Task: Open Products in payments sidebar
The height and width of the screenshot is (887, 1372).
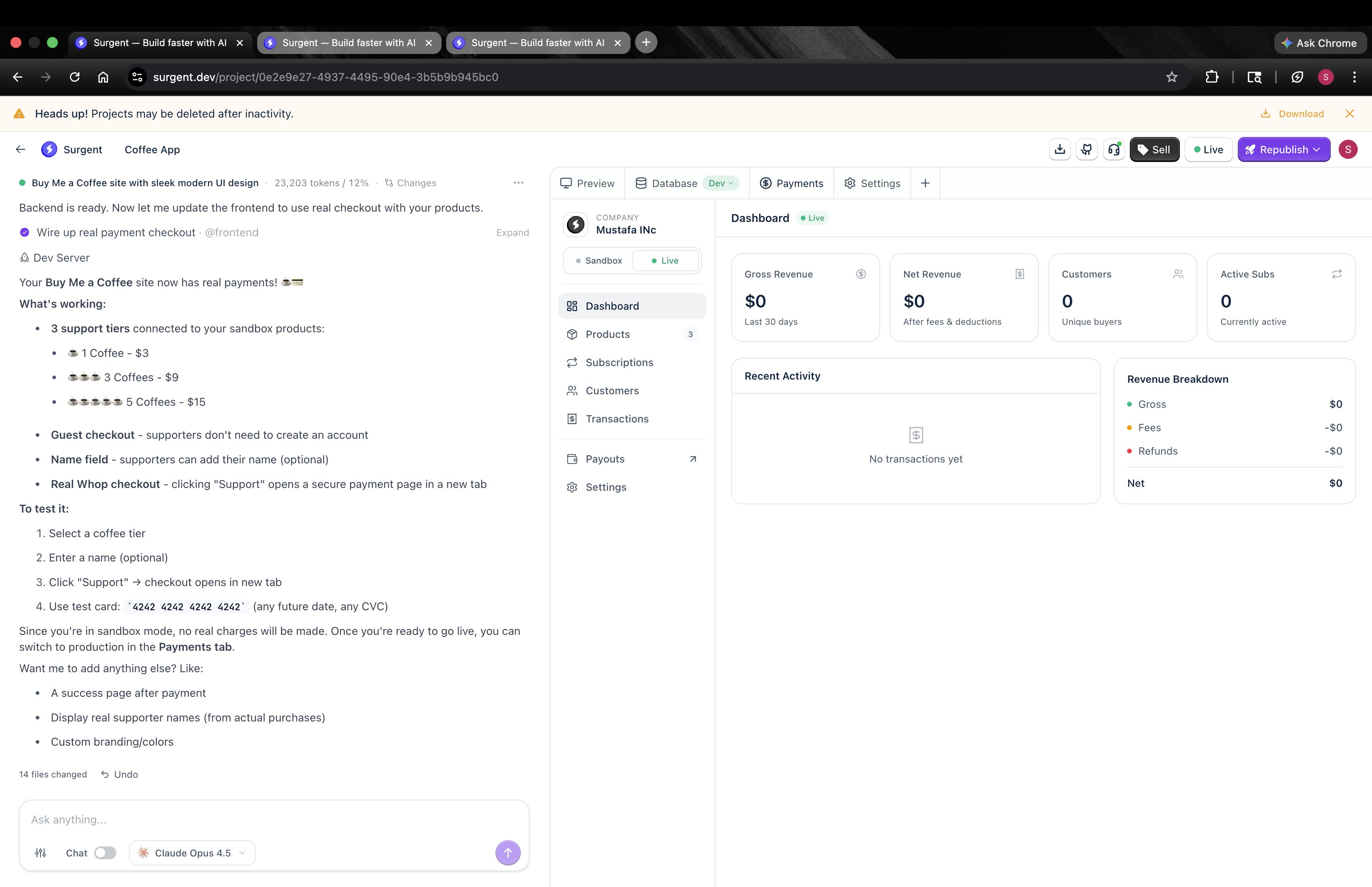Action: point(607,334)
